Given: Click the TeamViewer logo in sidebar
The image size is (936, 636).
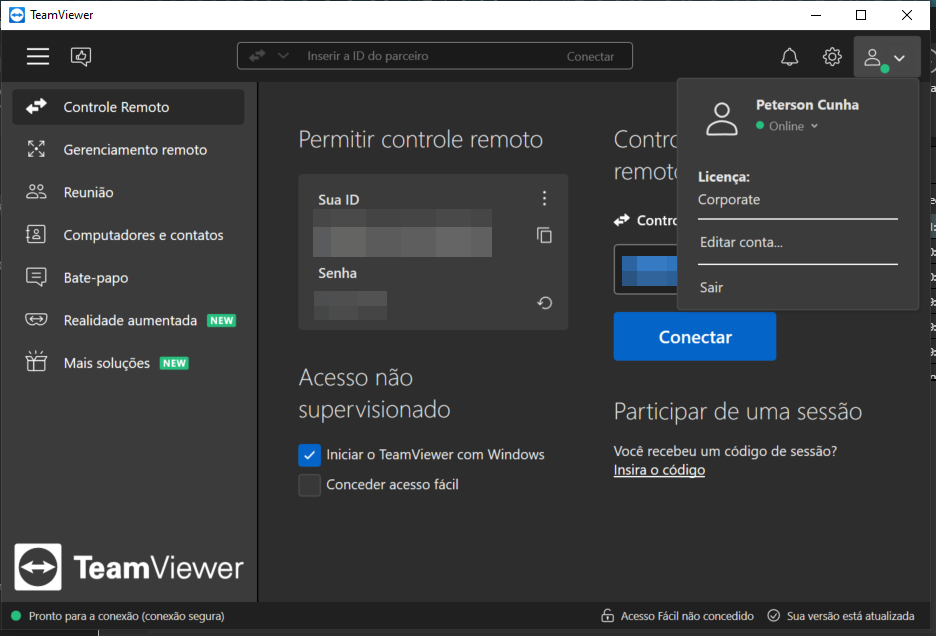Looking at the screenshot, I should (x=129, y=567).
